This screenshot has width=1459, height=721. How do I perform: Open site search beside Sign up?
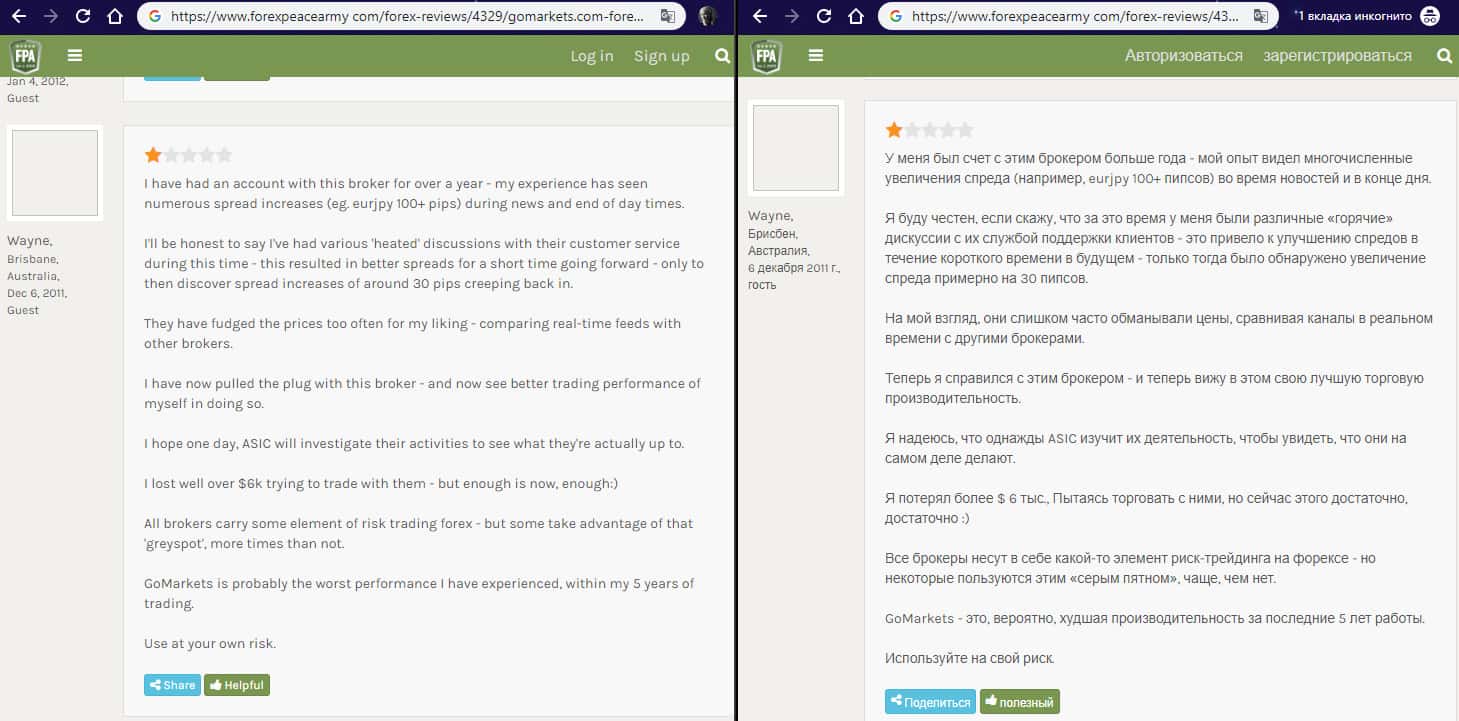coord(723,56)
